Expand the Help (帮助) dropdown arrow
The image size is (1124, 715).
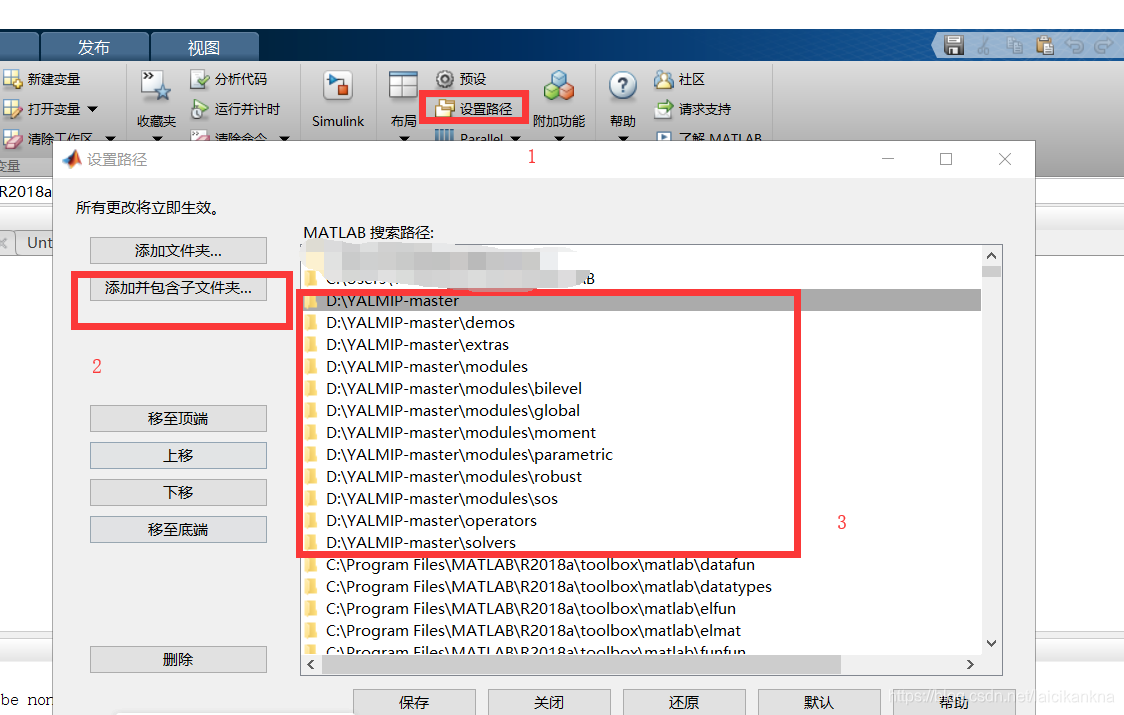point(623,138)
